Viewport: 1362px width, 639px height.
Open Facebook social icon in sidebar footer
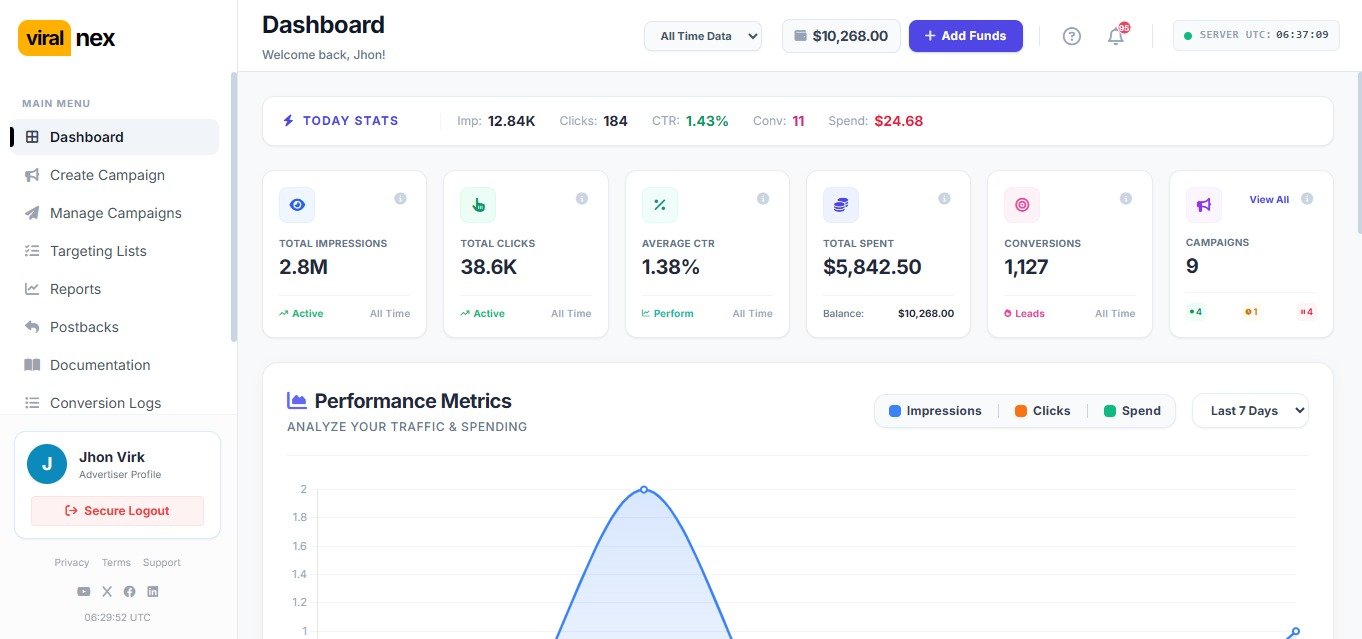130,592
